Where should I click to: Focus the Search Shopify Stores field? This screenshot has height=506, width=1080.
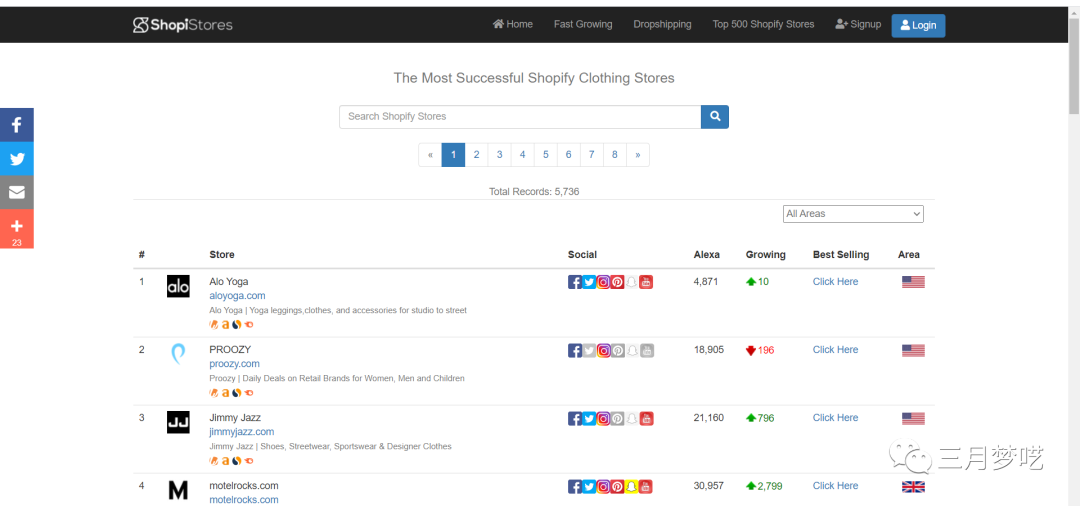520,117
